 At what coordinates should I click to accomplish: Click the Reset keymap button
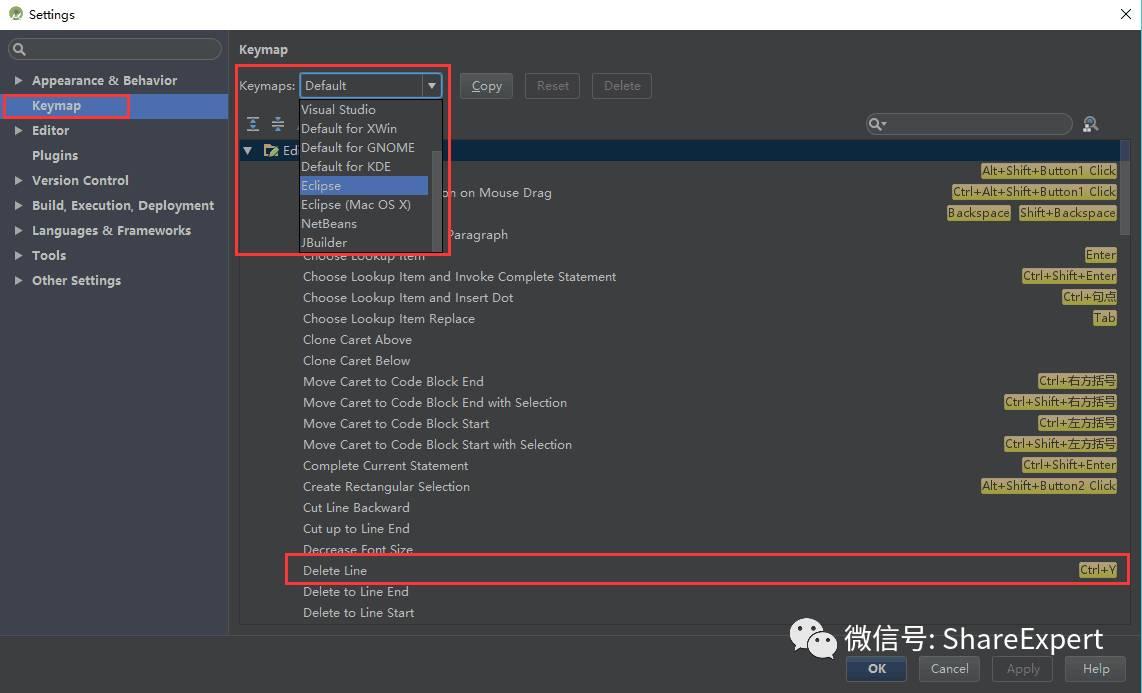553,86
